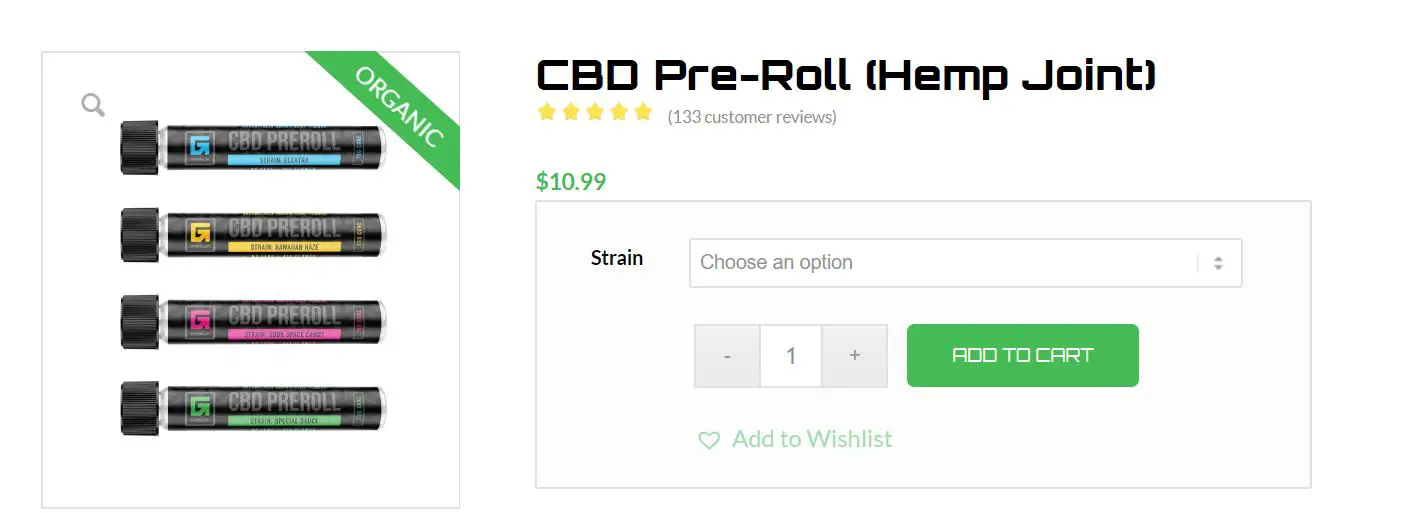Decrease quantity with the minus button
The image size is (1401, 513).
[727, 355]
